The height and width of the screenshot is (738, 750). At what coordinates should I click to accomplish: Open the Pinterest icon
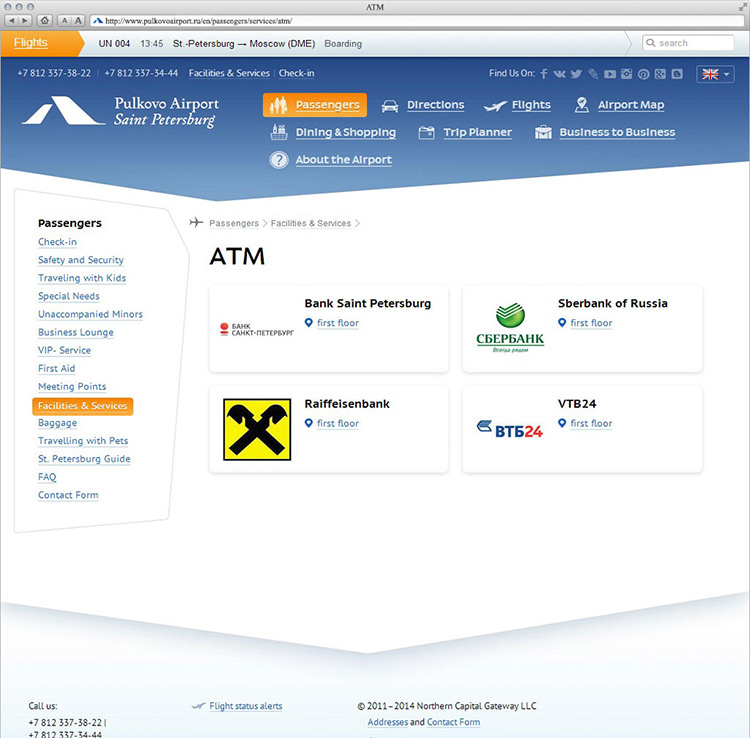pyautogui.click(x=643, y=74)
